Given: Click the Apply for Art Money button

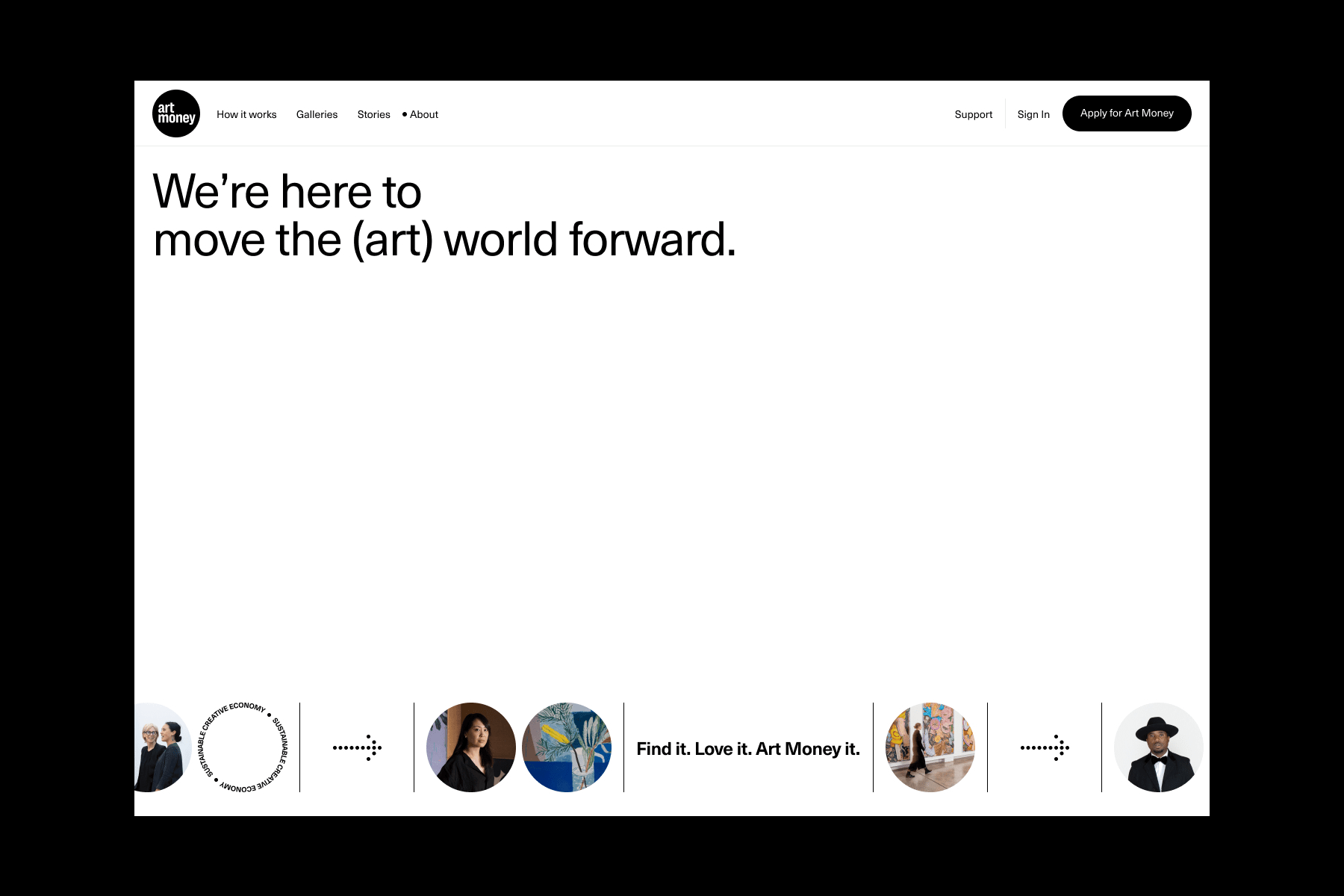Looking at the screenshot, I should point(1127,113).
